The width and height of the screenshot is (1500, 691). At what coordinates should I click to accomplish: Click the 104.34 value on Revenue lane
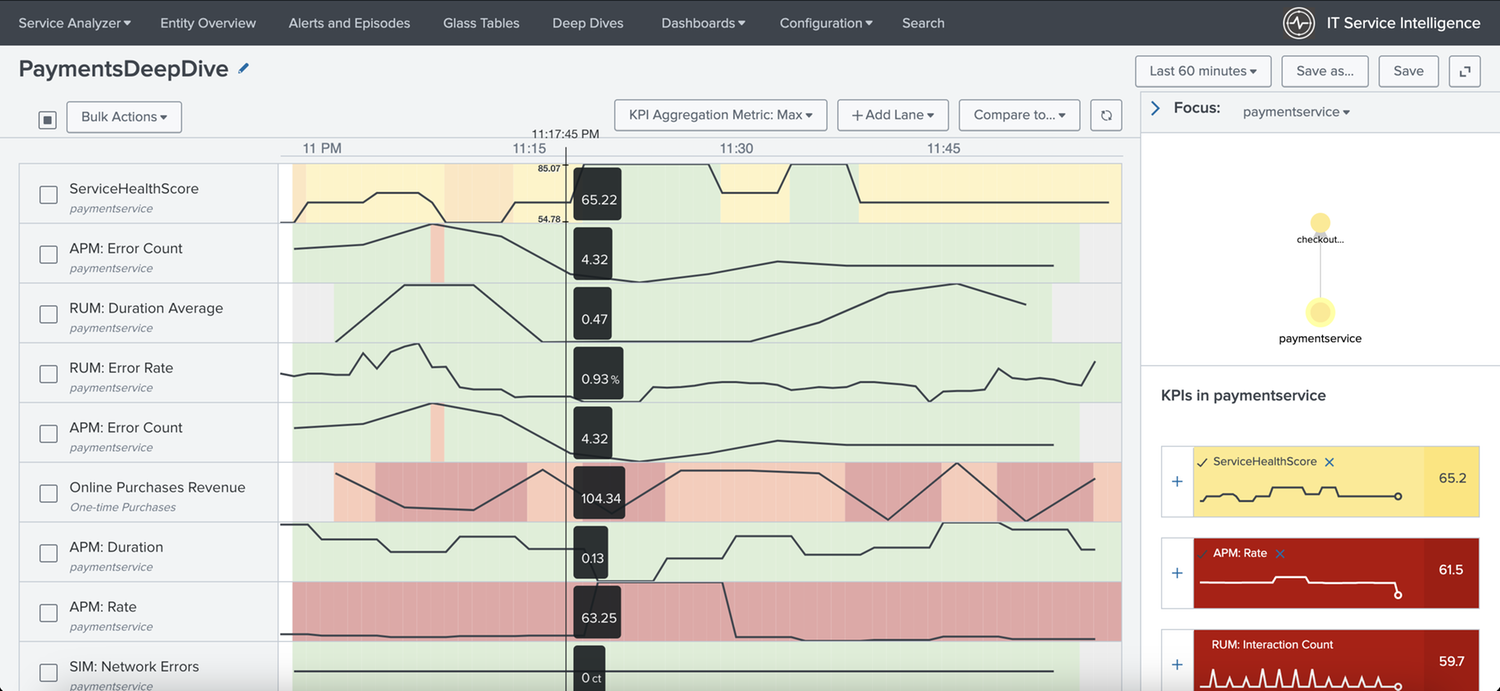click(600, 498)
